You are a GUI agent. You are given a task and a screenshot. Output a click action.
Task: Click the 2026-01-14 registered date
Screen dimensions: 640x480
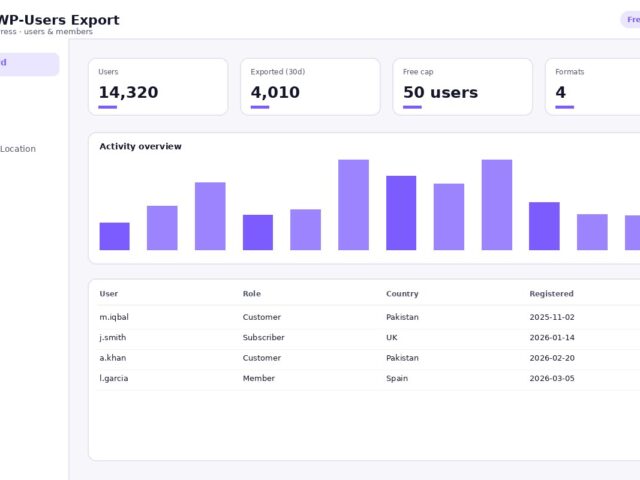(x=552, y=338)
